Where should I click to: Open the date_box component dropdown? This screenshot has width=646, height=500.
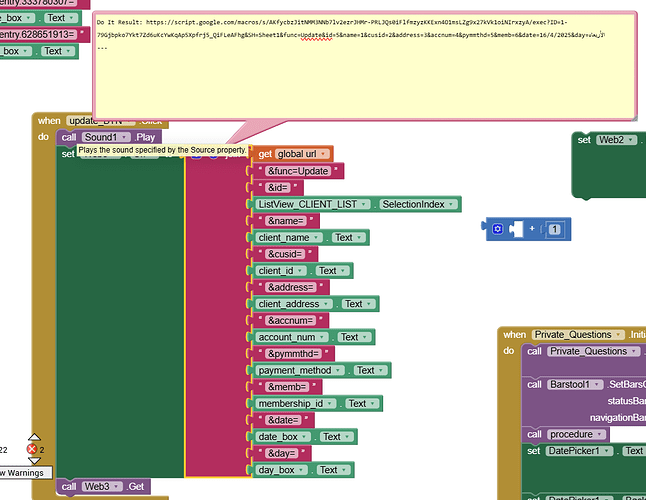pyautogui.click(x=304, y=437)
